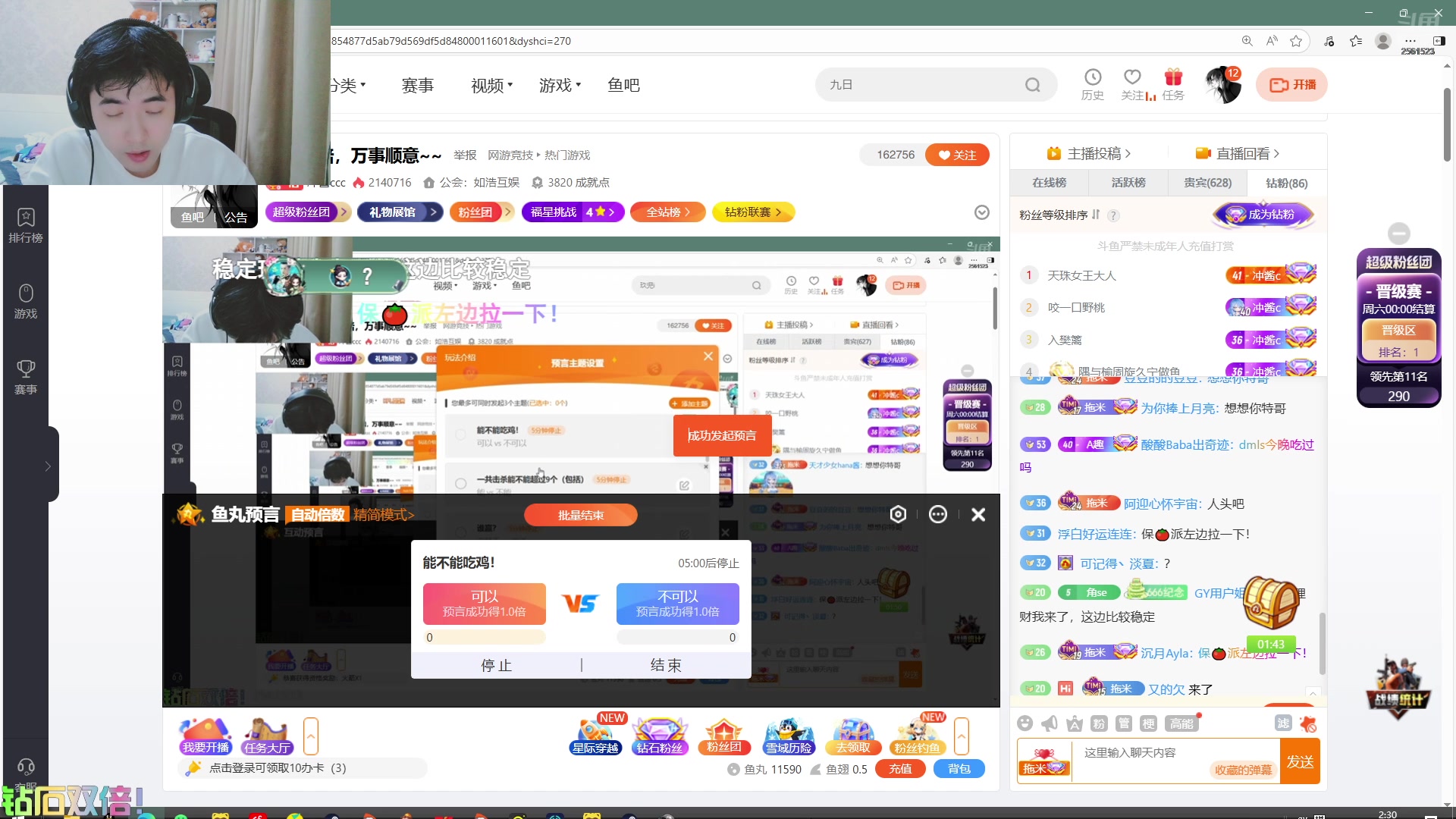The height and width of the screenshot is (819, 1456).
Task: Open 直播回看 arrow link
Action: coord(1238,153)
